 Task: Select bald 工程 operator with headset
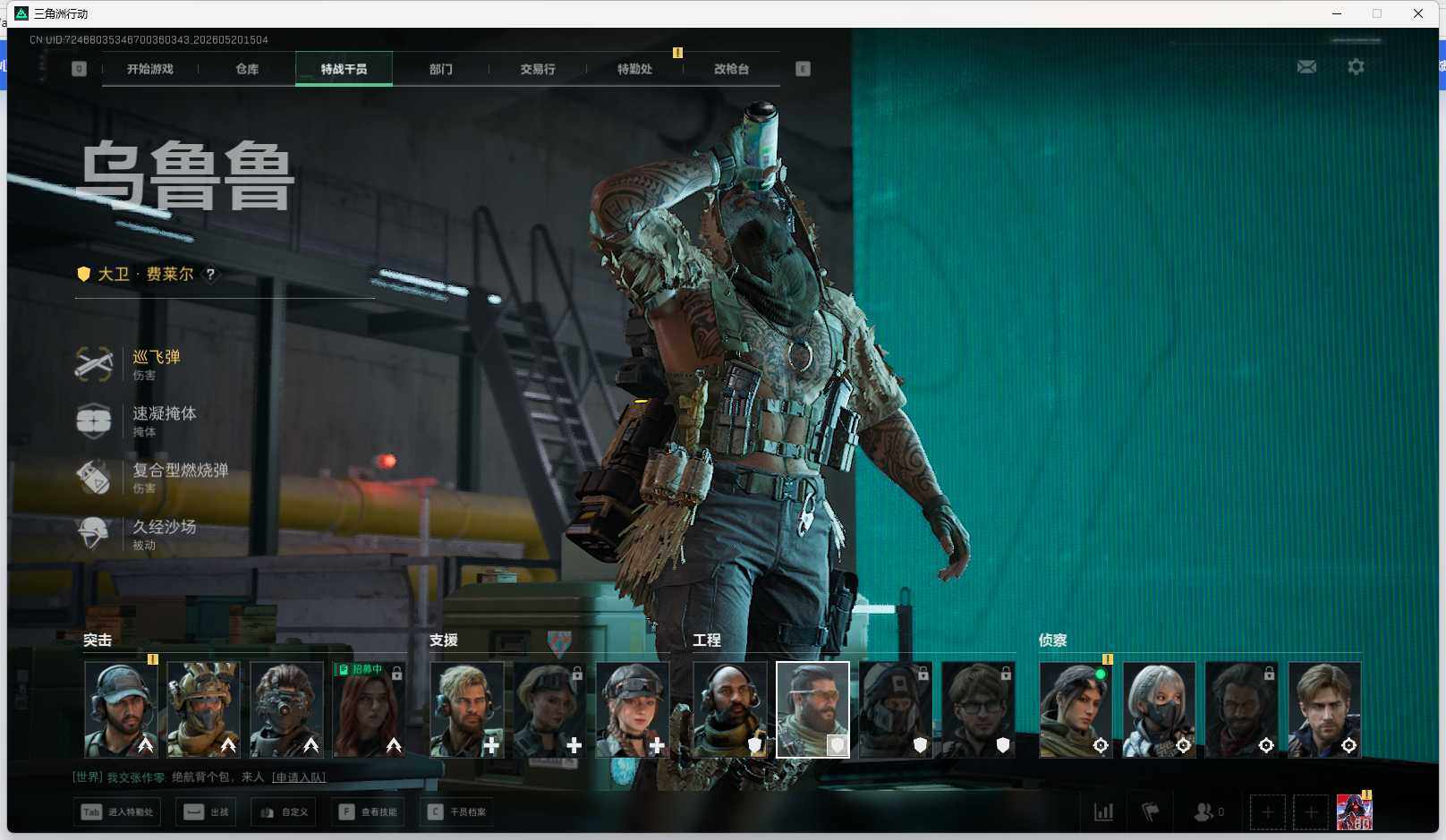pyautogui.click(x=730, y=709)
